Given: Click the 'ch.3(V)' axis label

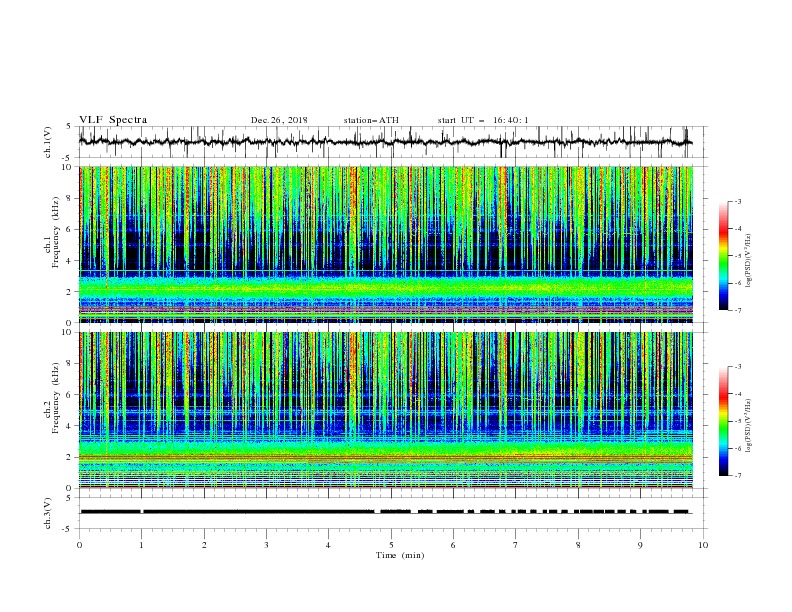Looking at the screenshot, I should pos(48,513).
